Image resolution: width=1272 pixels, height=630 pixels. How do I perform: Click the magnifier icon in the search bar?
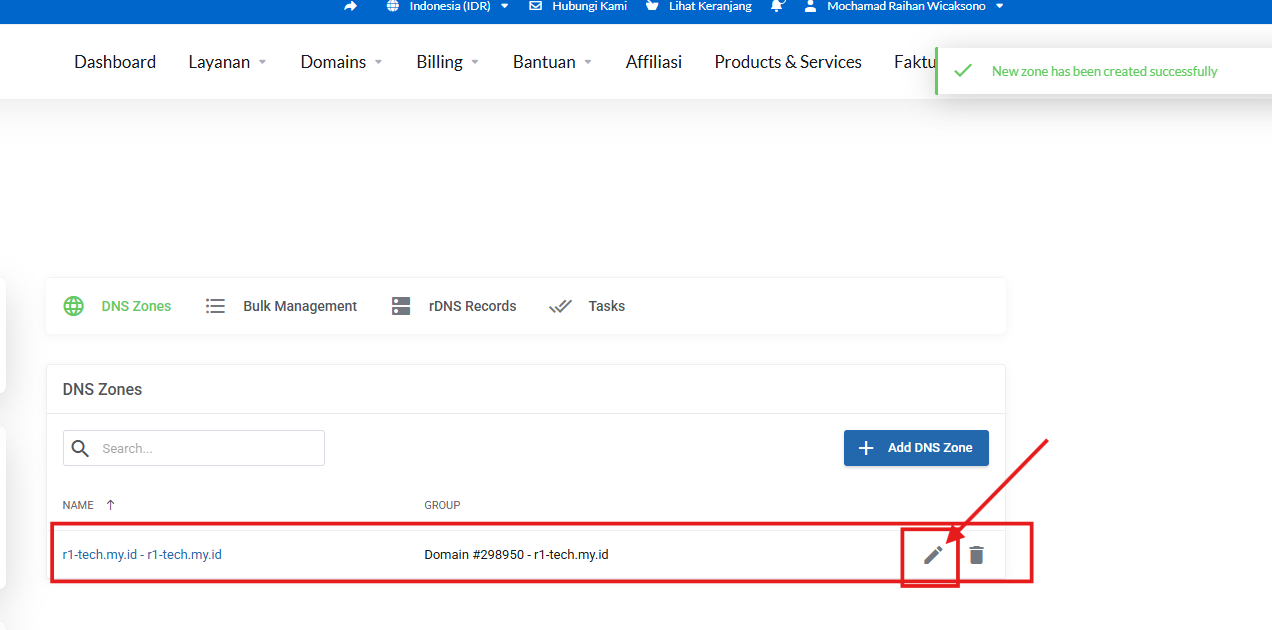coord(81,448)
